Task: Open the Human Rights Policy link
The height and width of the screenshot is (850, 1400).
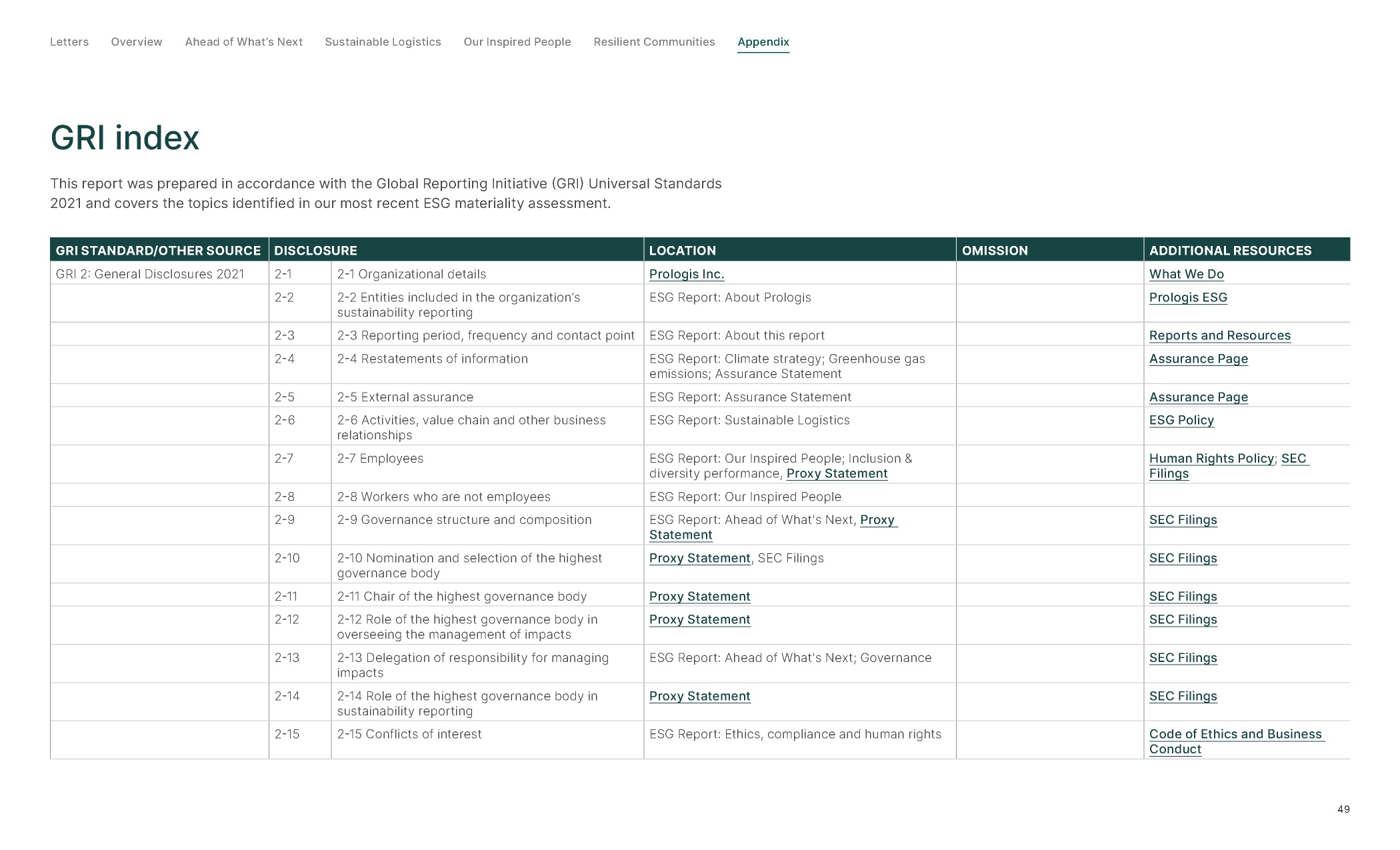Action: [x=1211, y=458]
